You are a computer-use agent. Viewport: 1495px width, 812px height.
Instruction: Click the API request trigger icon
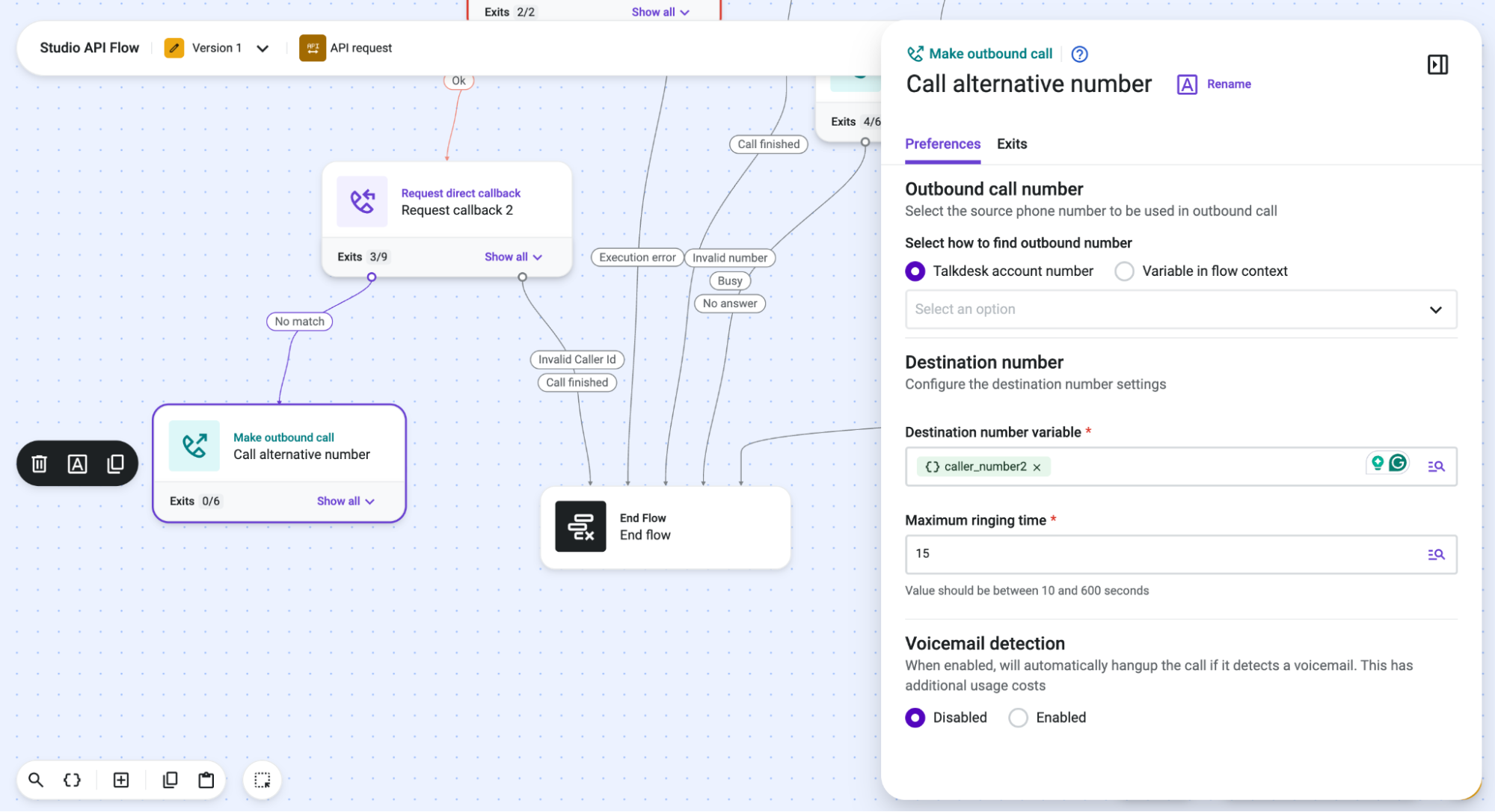(x=313, y=48)
